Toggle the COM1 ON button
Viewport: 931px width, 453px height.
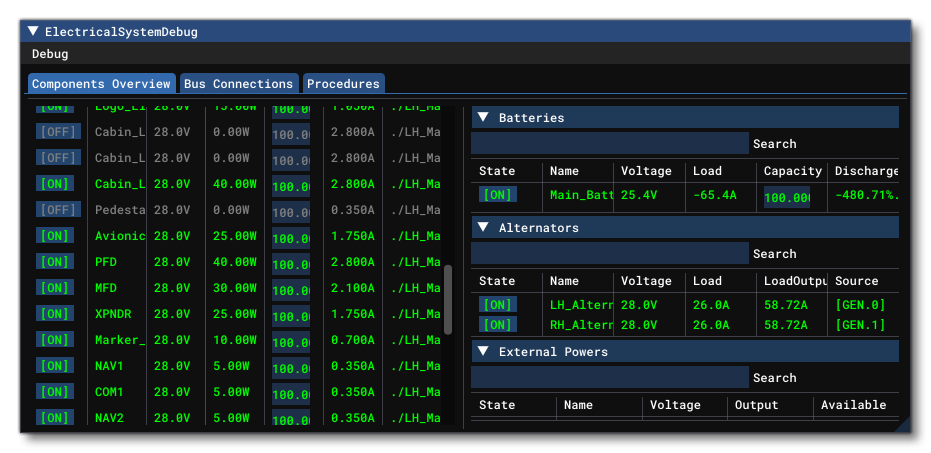click(55, 392)
